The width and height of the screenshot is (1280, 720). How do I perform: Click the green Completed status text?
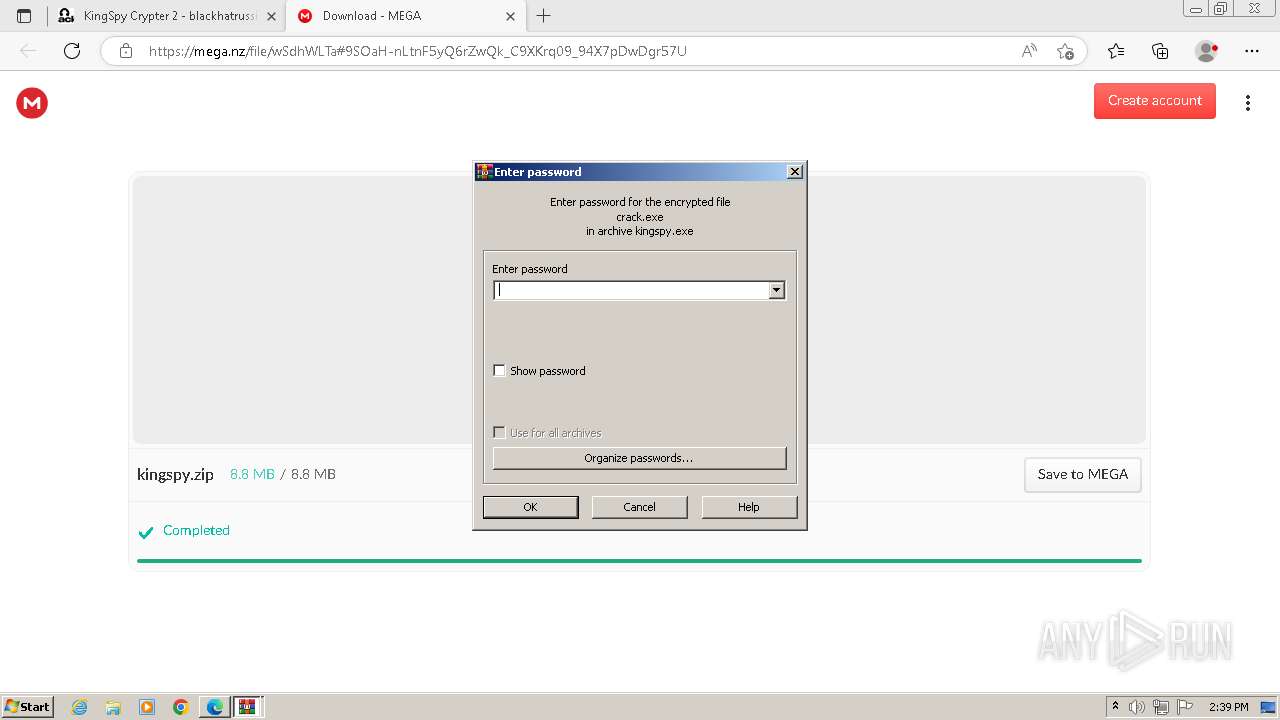196,531
